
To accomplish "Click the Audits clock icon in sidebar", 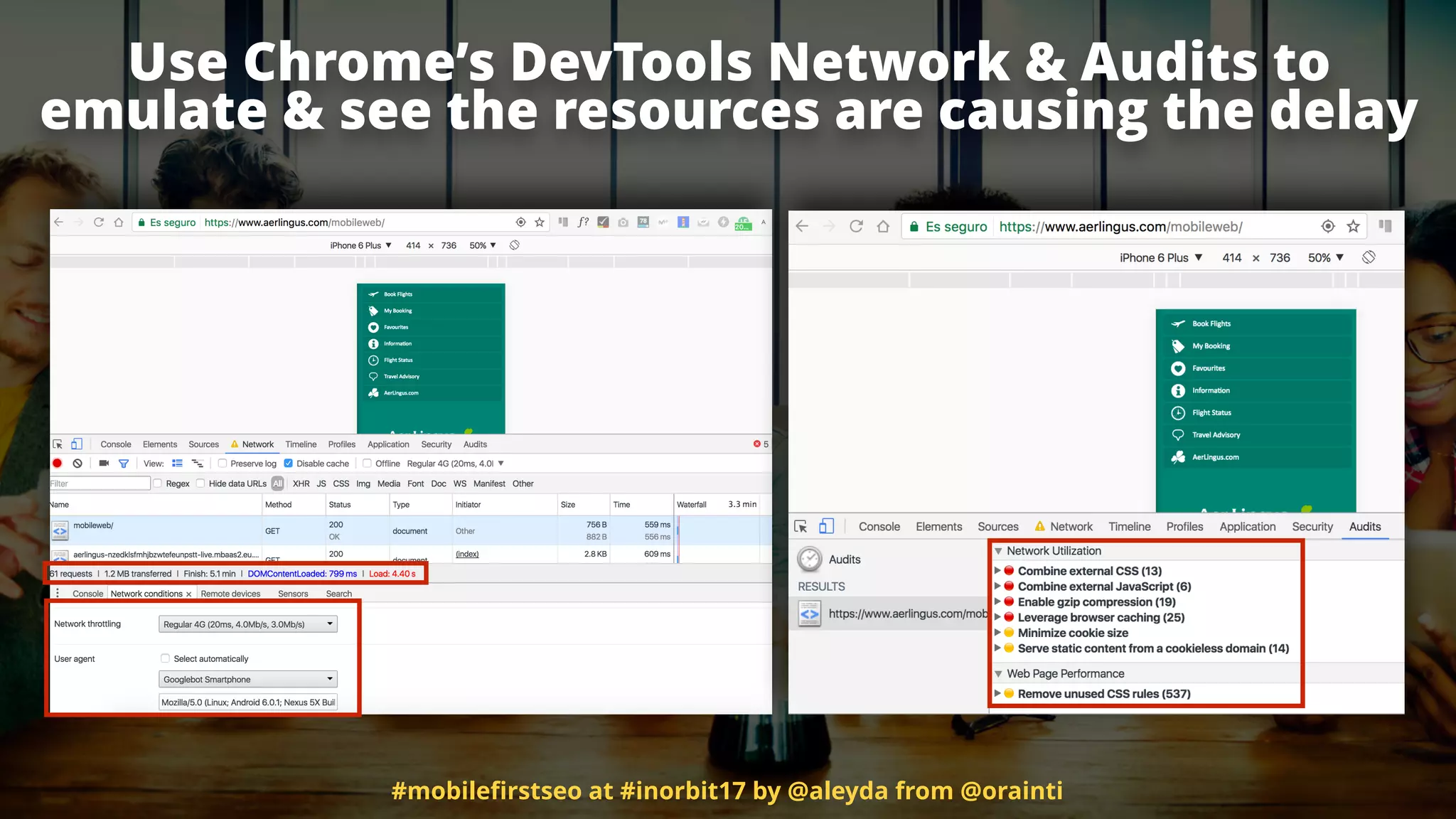I will (810, 560).
